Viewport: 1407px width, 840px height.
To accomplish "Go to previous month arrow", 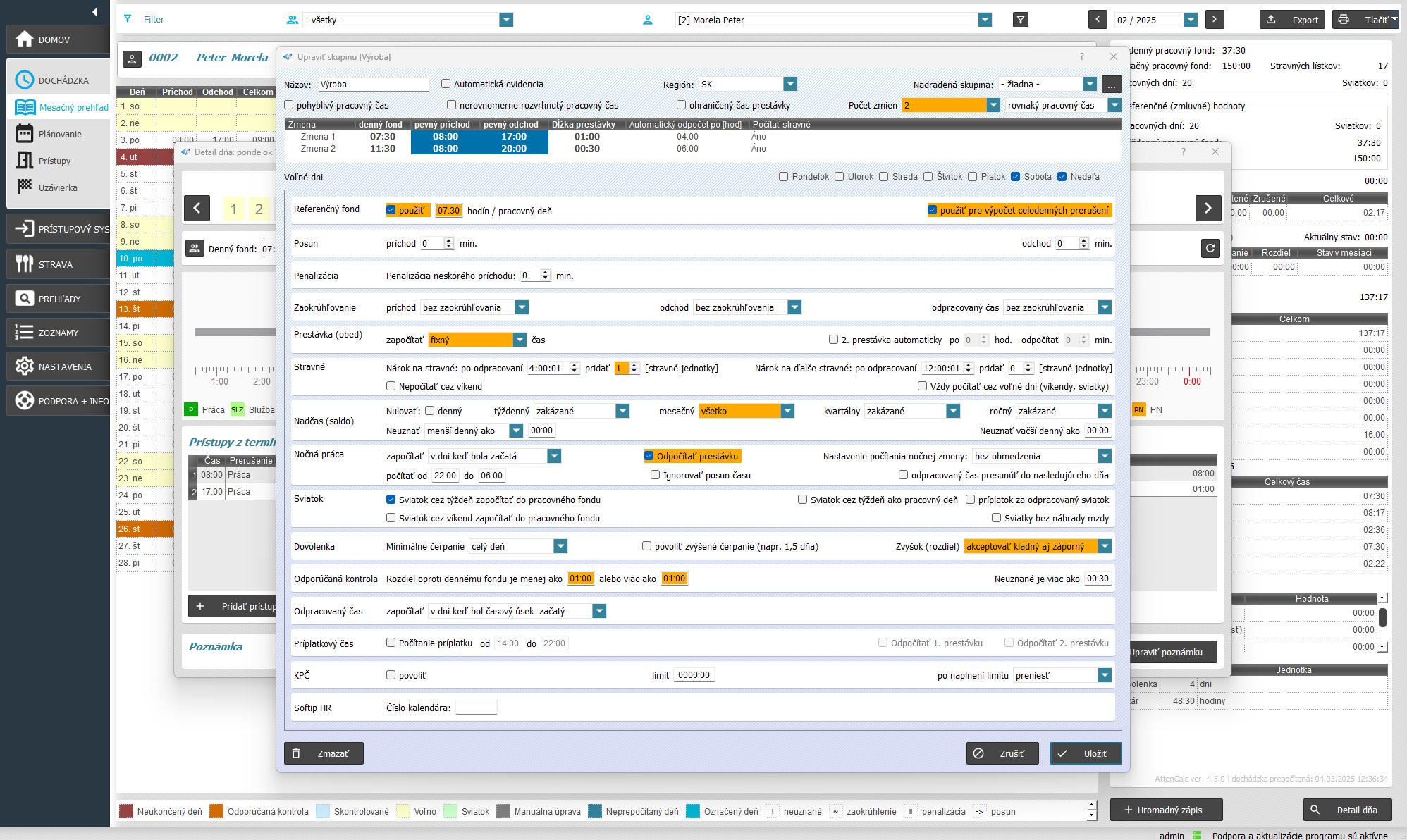I will 1097,20.
